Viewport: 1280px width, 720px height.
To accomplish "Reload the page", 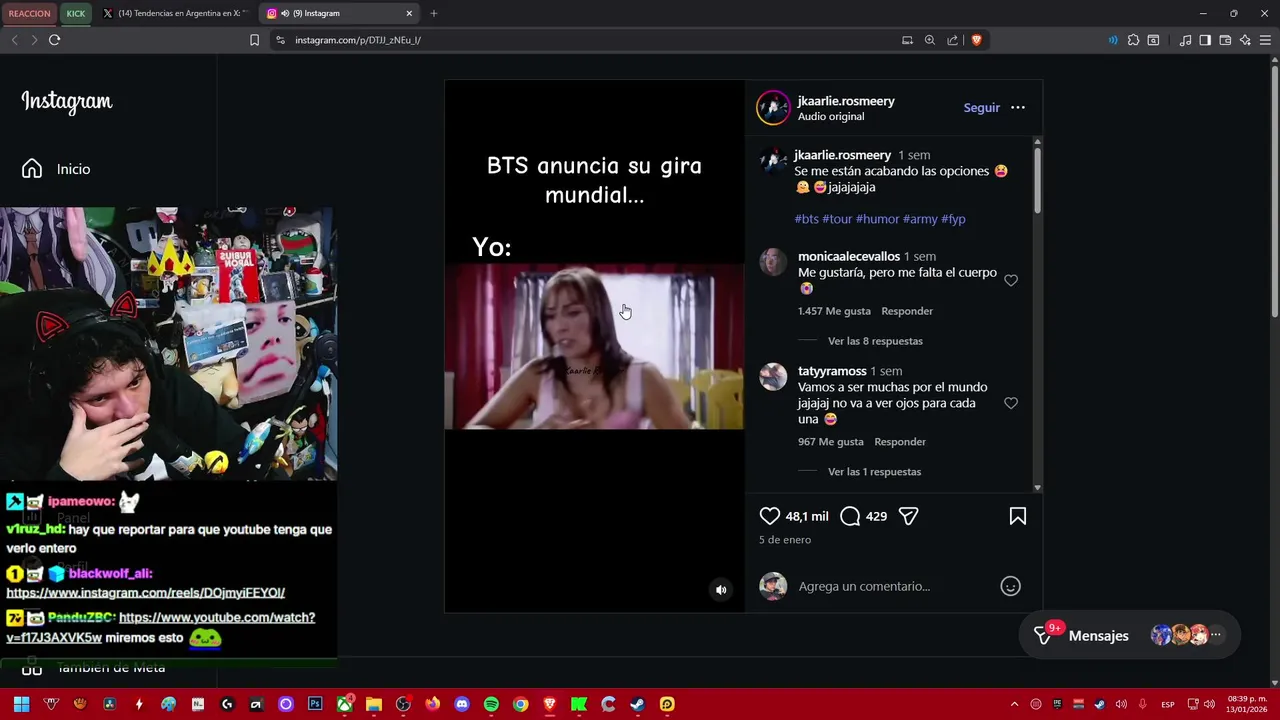I will coord(54,40).
